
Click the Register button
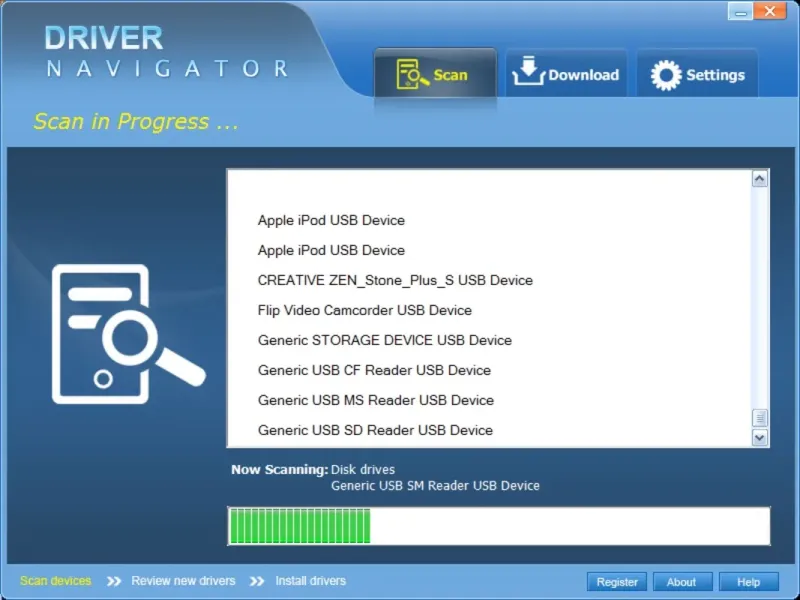[617, 582]
